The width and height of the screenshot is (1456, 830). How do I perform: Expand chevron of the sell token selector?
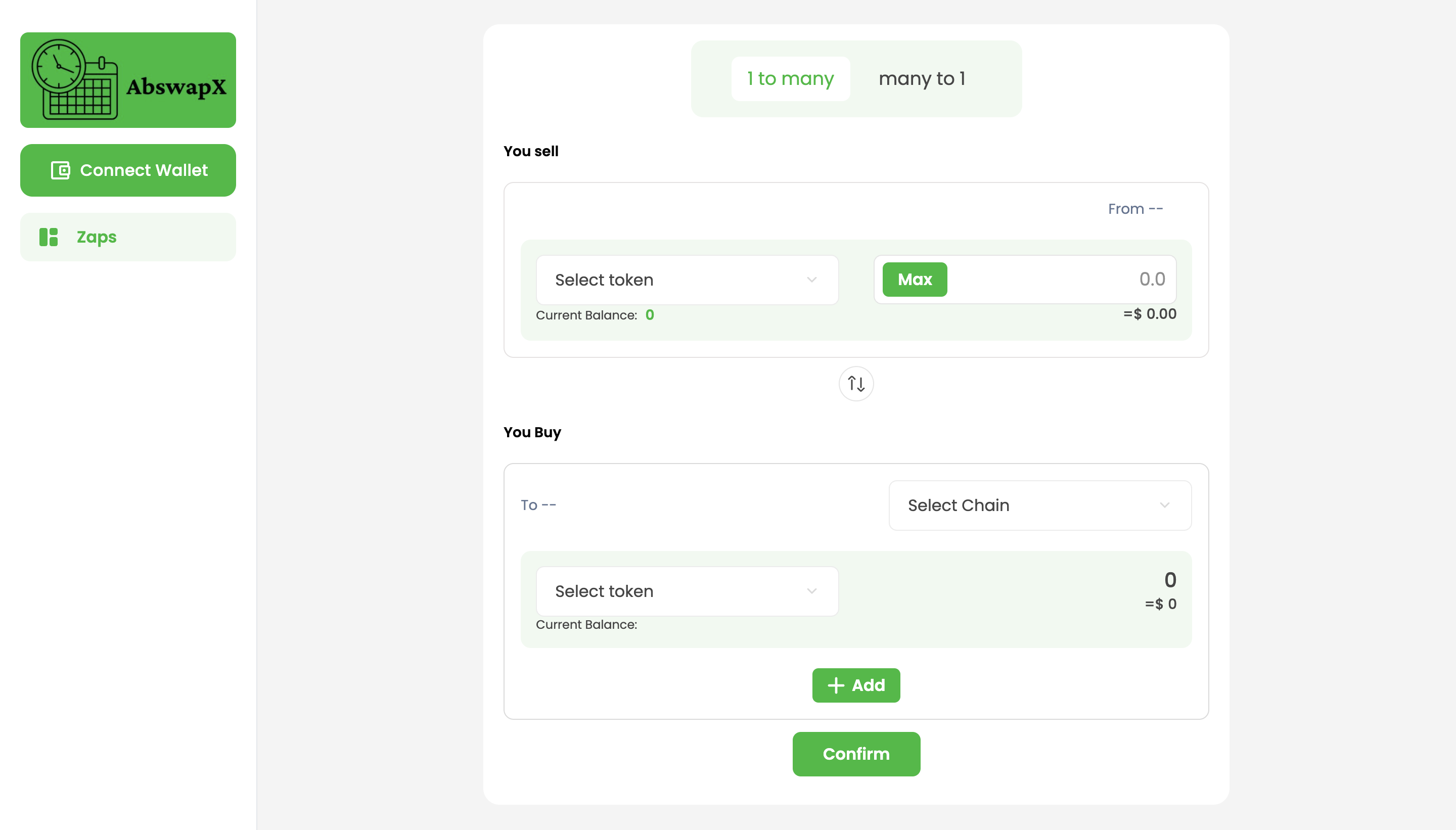pos(812,280)
